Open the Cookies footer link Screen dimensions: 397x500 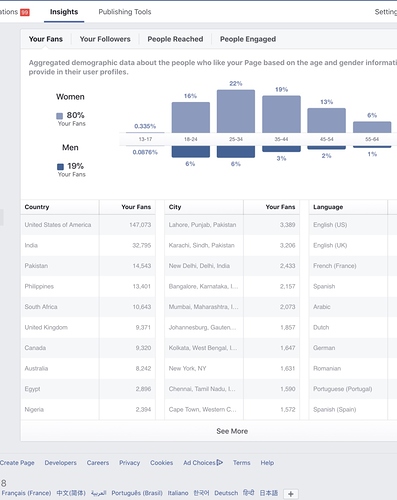pos(161,463)
